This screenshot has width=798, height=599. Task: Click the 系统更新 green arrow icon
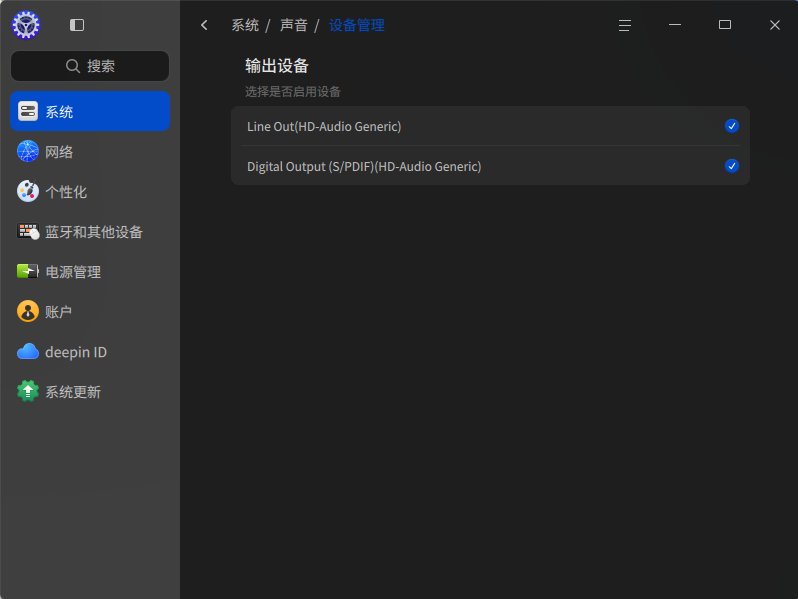28,391
